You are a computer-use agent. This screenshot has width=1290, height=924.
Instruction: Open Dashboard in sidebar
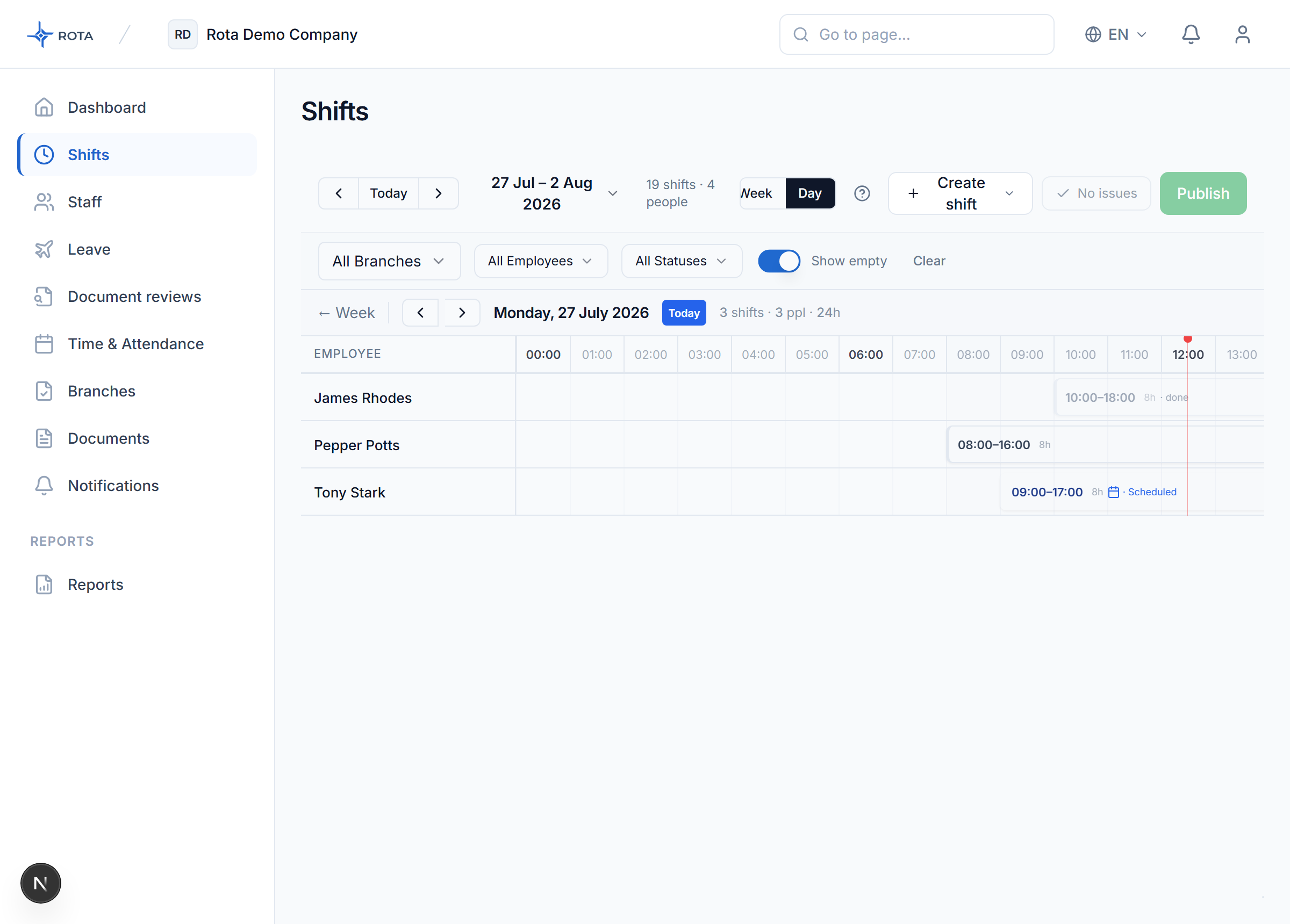pos(138,107)
